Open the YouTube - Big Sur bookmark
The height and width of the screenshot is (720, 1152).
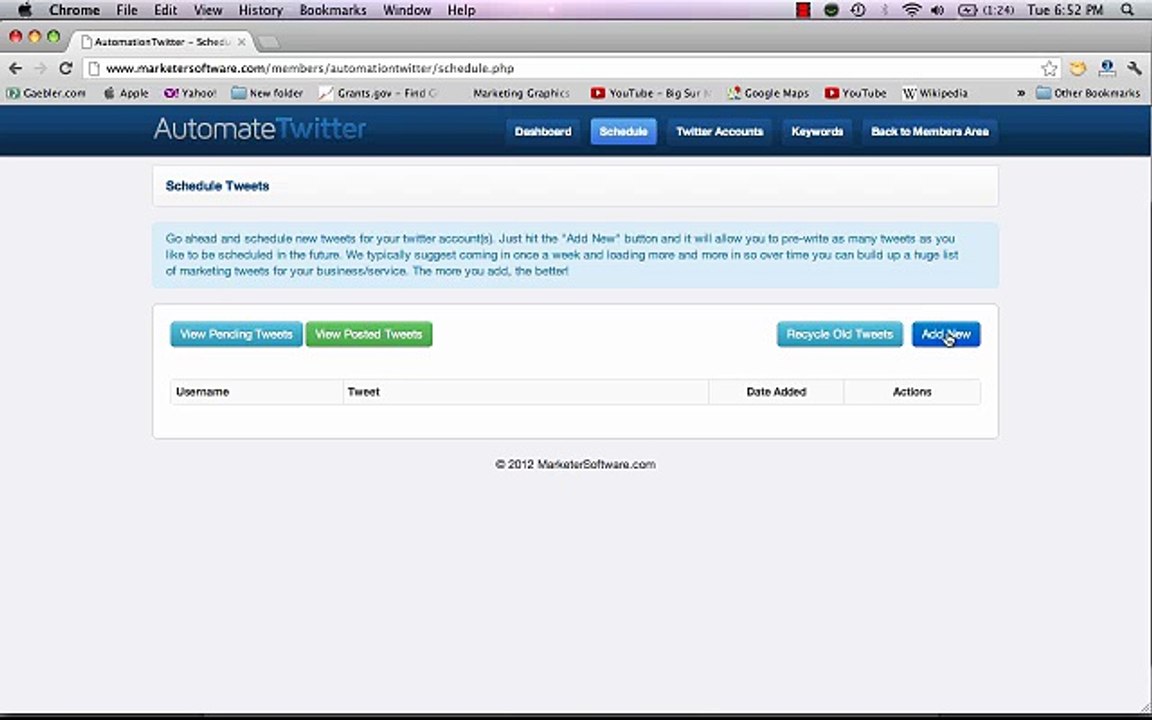tap(652, 93)
